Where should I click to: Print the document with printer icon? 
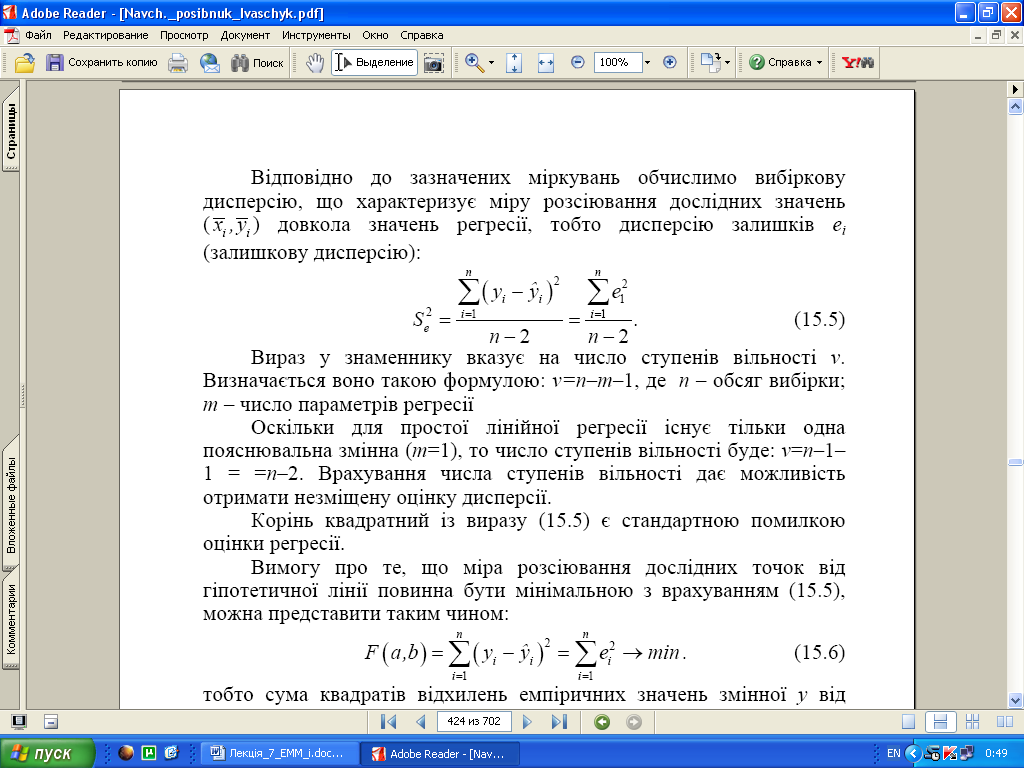pyautogui.click(x=178, y=63)
